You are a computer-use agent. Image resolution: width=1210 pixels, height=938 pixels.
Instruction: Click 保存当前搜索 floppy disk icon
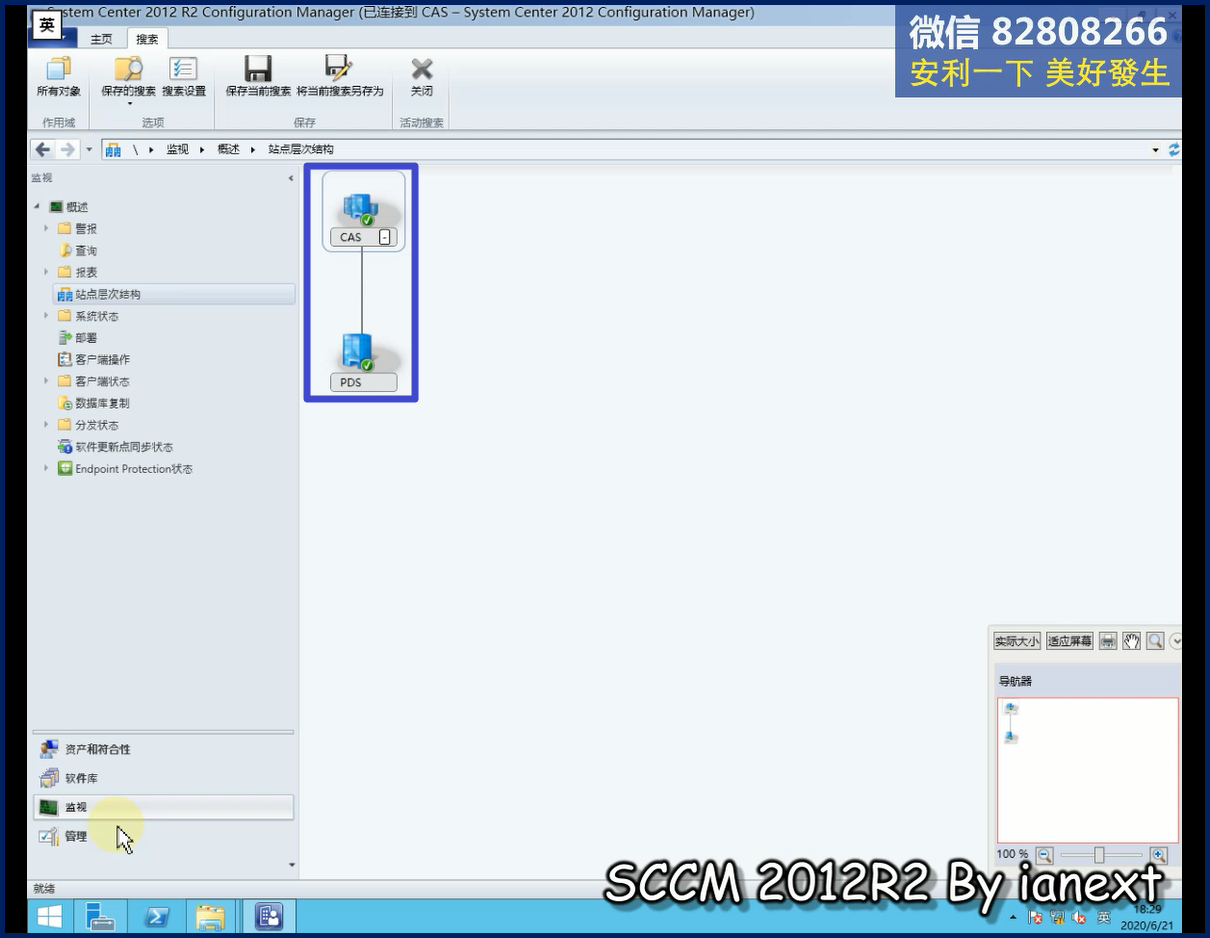point(258,69)
